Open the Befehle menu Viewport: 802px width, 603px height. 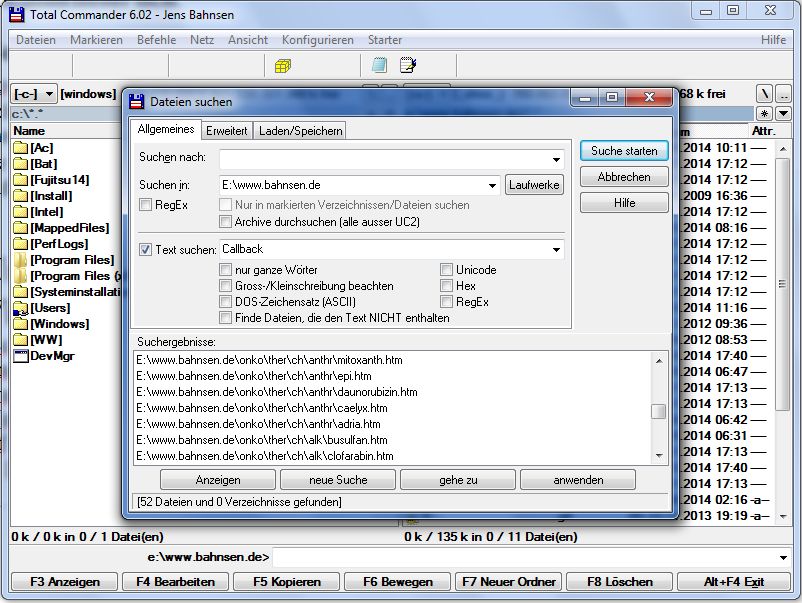(157, 40)
